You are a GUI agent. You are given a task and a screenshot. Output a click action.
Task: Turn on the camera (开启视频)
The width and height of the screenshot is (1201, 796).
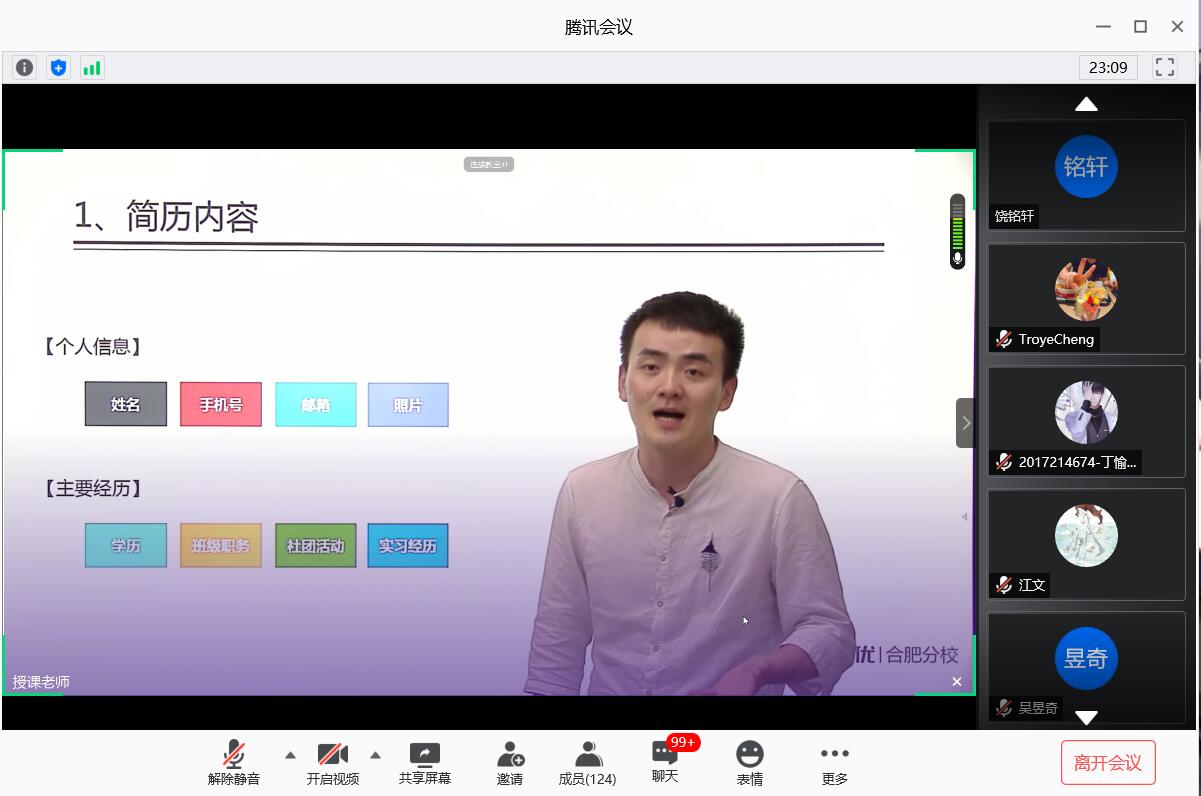pos(332,763)
